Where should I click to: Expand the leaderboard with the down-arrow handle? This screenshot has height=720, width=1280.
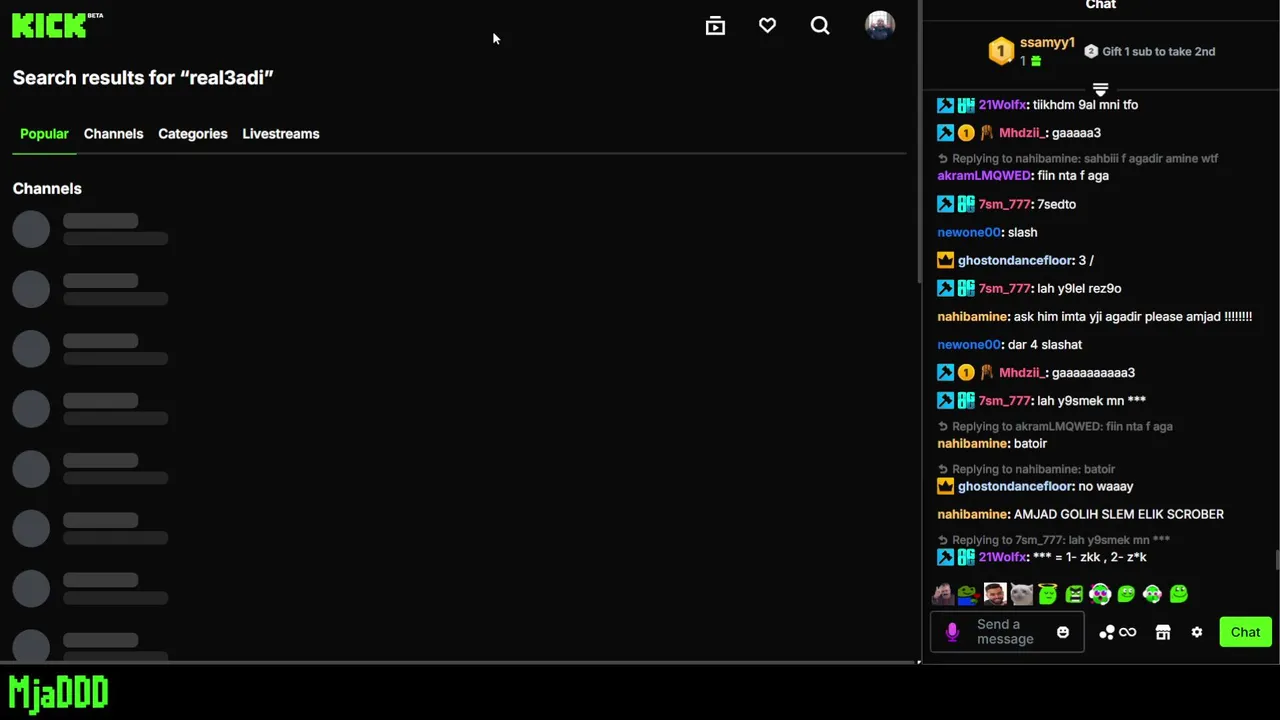(1100, 89)
